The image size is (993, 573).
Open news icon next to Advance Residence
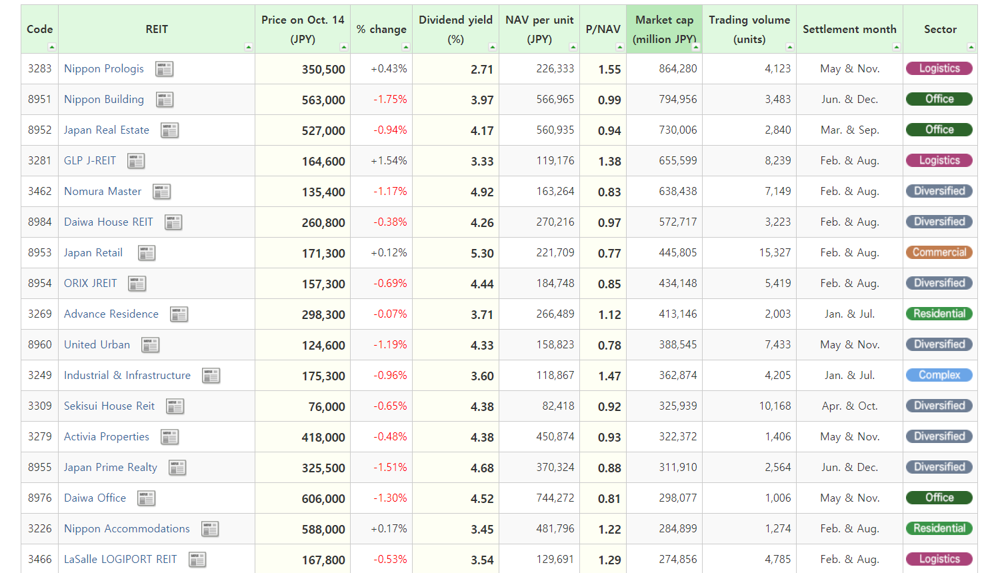(x=179, y=314)
